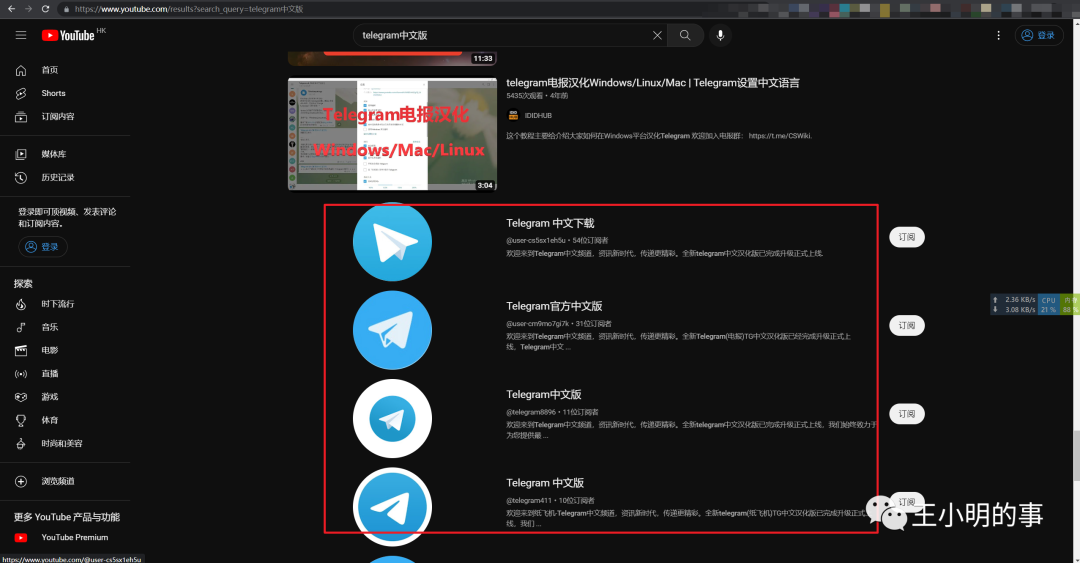
Task: Open video title telegram电报汉化Windows/Linux/Mac
Action: [x=652, y=83]
